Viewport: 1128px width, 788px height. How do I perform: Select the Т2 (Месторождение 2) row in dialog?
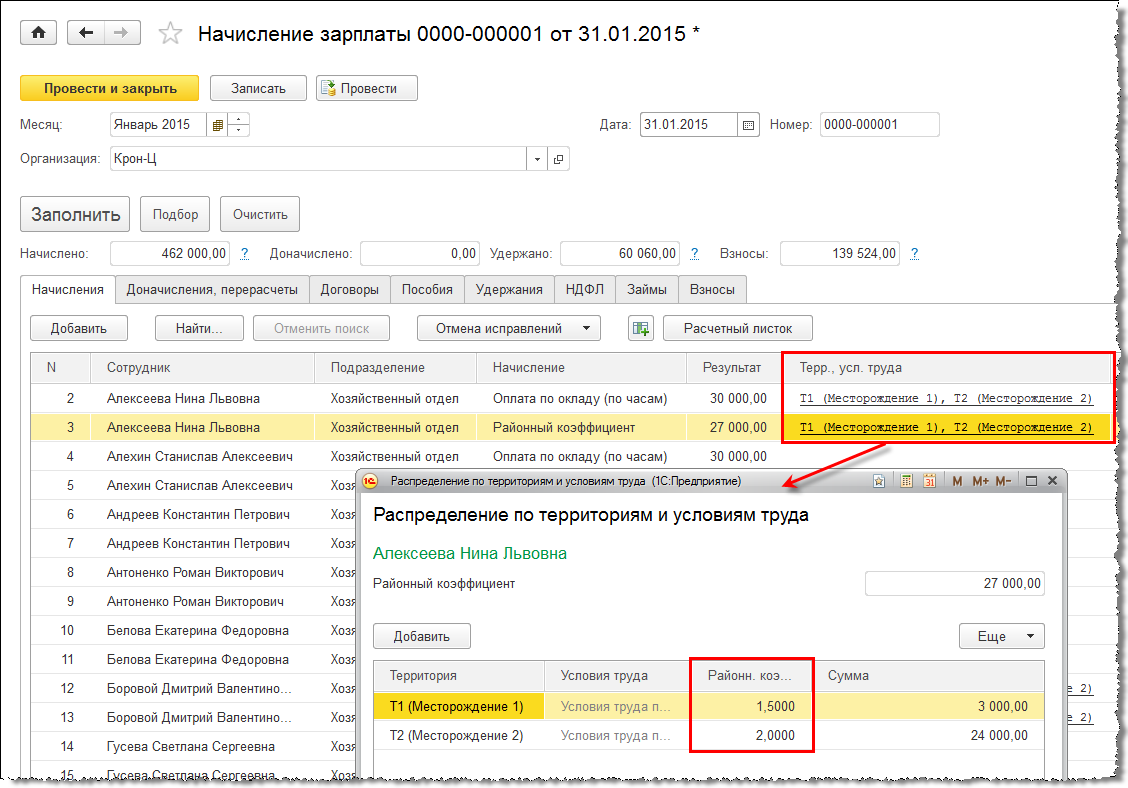[456, 736]
